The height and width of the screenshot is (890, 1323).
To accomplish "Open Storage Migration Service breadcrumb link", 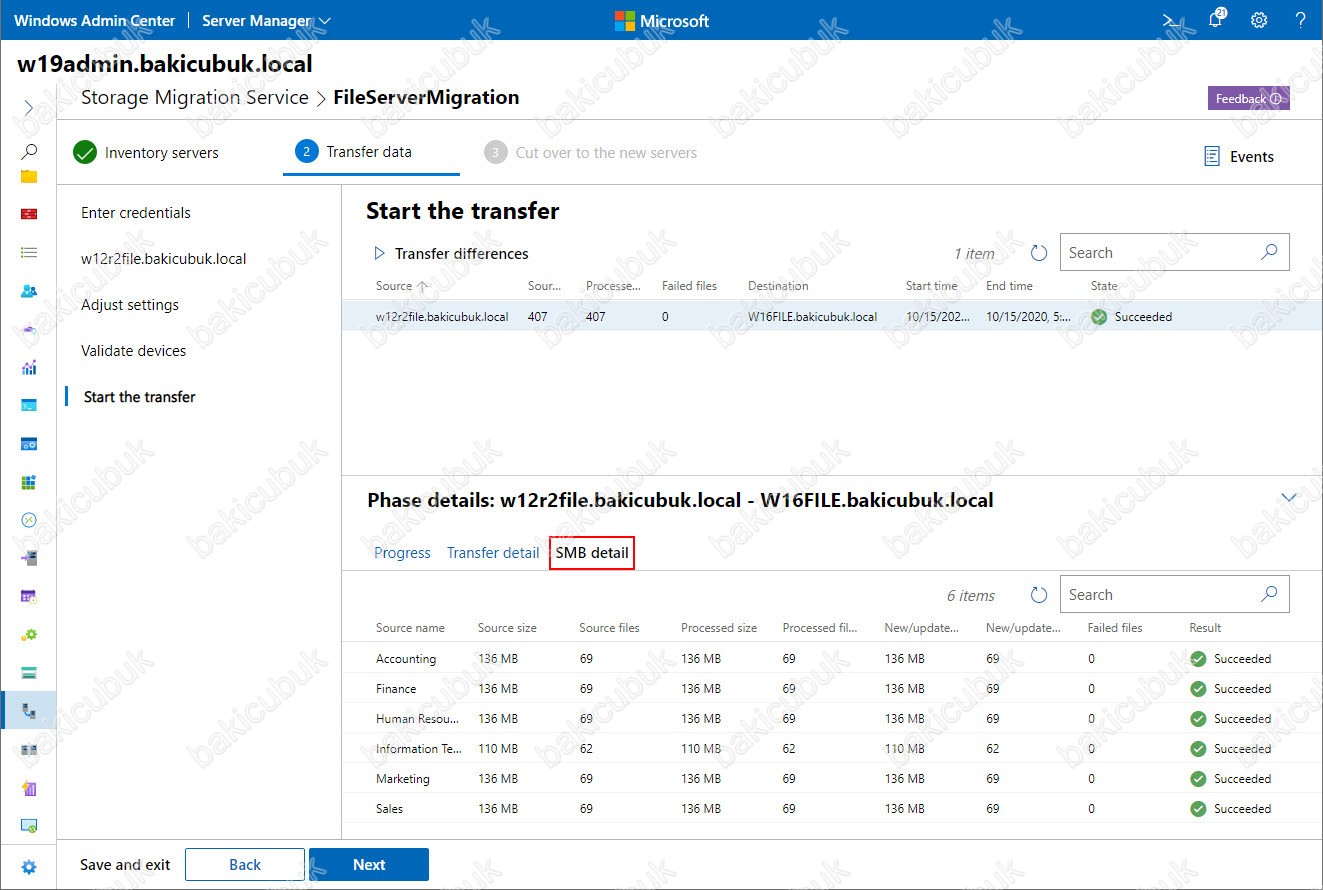I will (195, 98).
